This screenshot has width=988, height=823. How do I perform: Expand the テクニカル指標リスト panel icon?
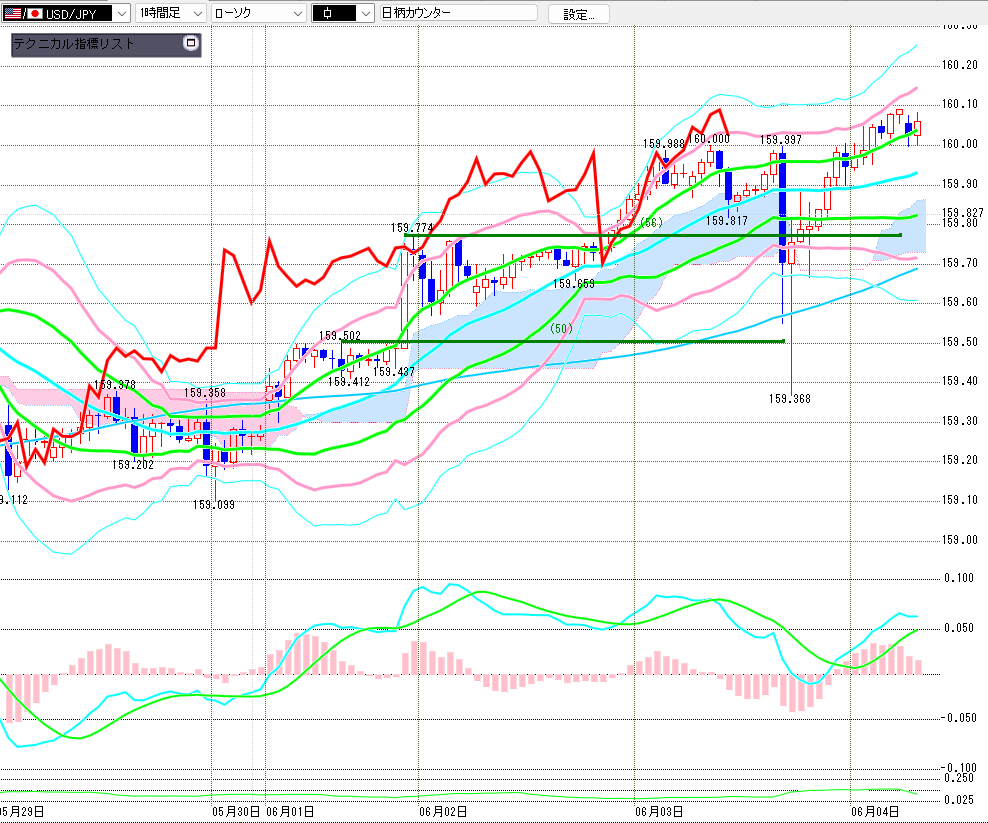point(190,43)
